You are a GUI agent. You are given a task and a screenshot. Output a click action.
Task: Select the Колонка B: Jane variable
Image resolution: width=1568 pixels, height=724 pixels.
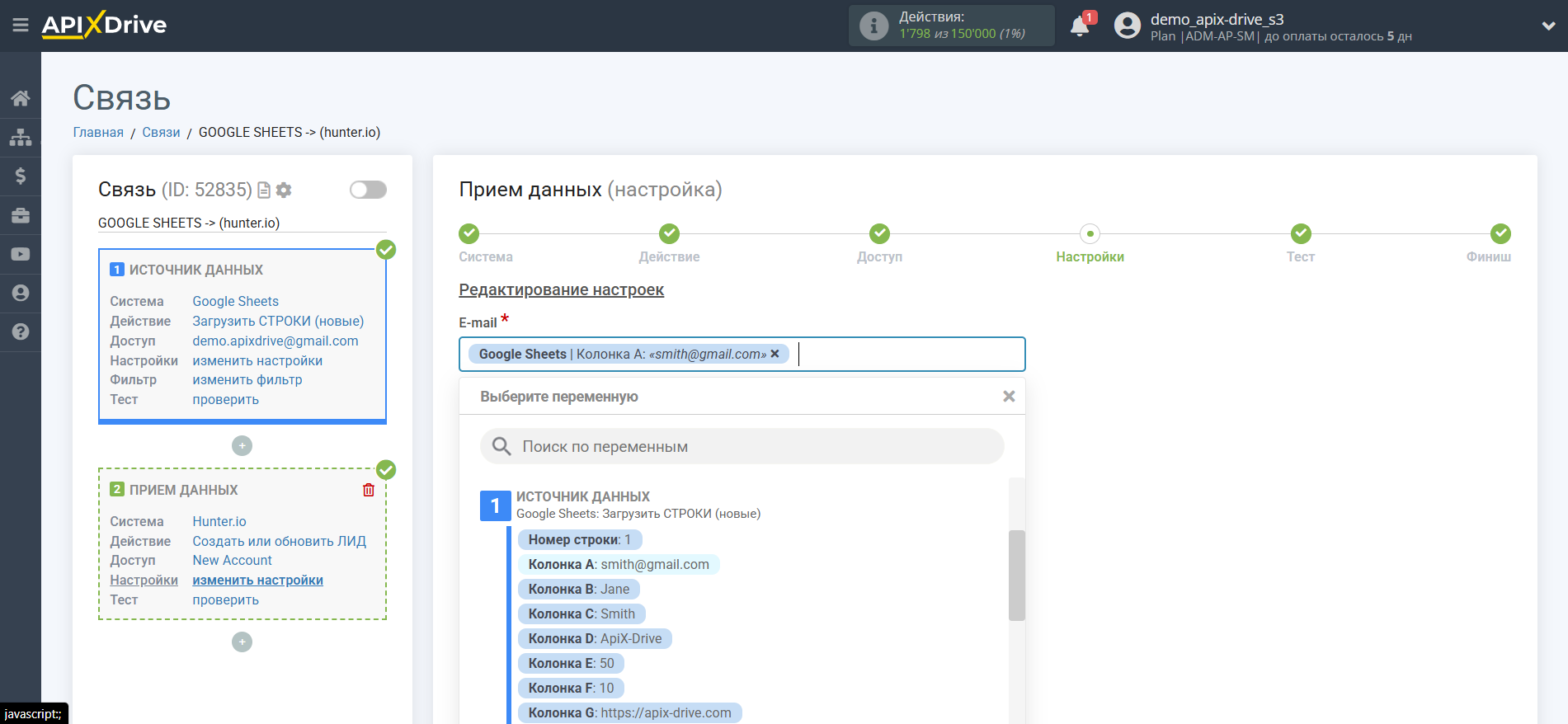pos(579,589)
